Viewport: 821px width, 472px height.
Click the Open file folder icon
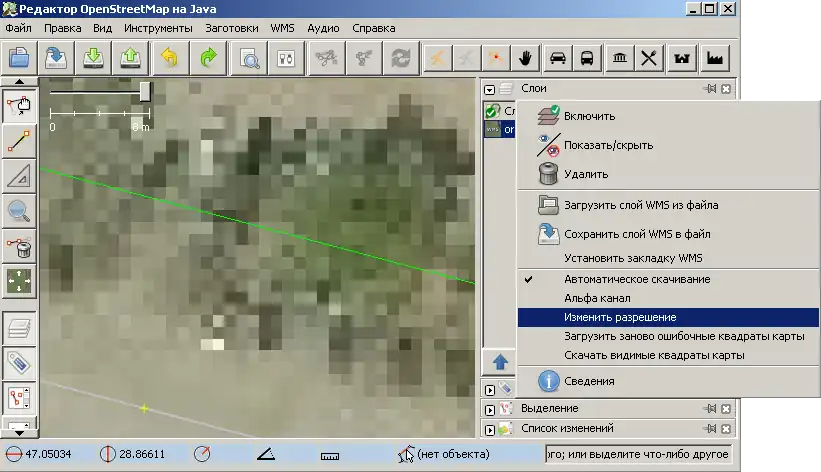pos(18,57)
